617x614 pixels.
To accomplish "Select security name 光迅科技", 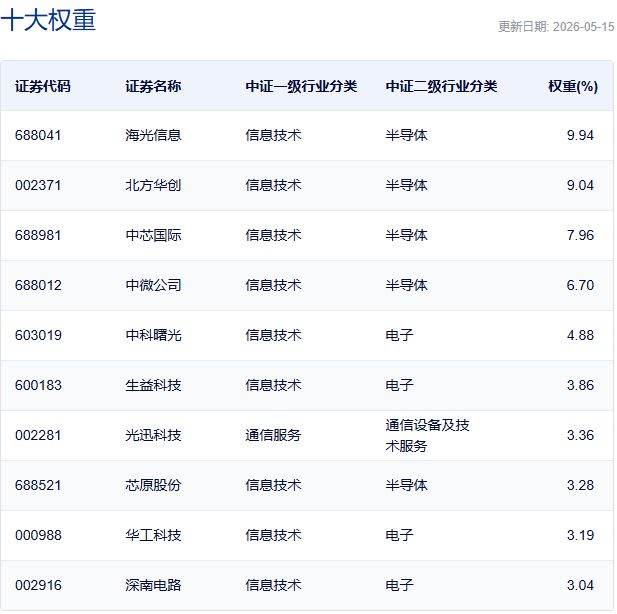I will pyautogui.click(x=153, y=435).
